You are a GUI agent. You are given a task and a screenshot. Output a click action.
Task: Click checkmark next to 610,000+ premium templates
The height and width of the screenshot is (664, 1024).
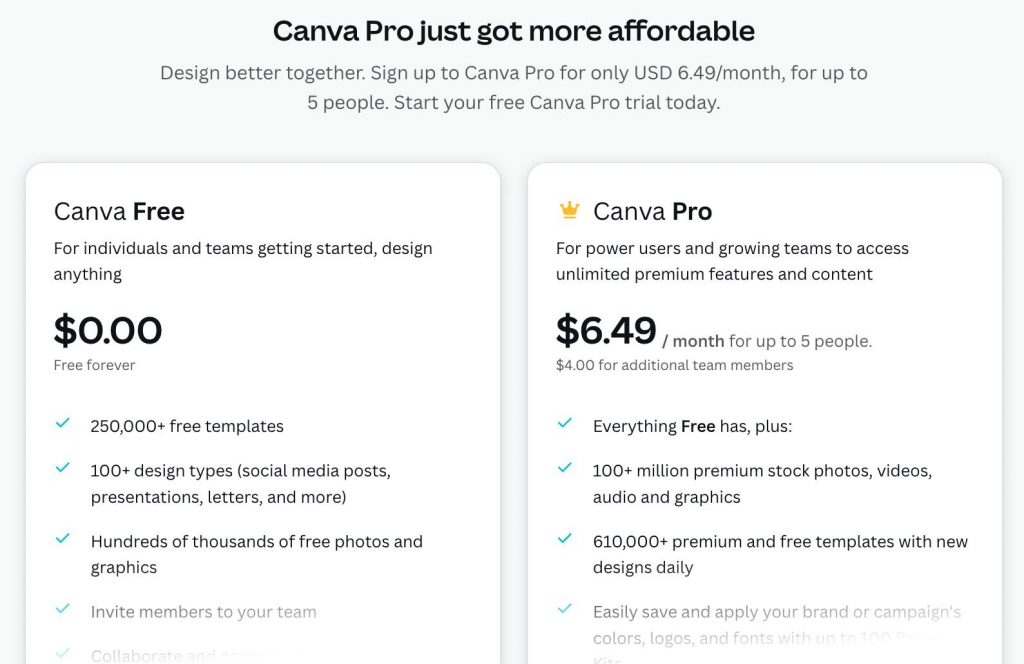(565, 539)
